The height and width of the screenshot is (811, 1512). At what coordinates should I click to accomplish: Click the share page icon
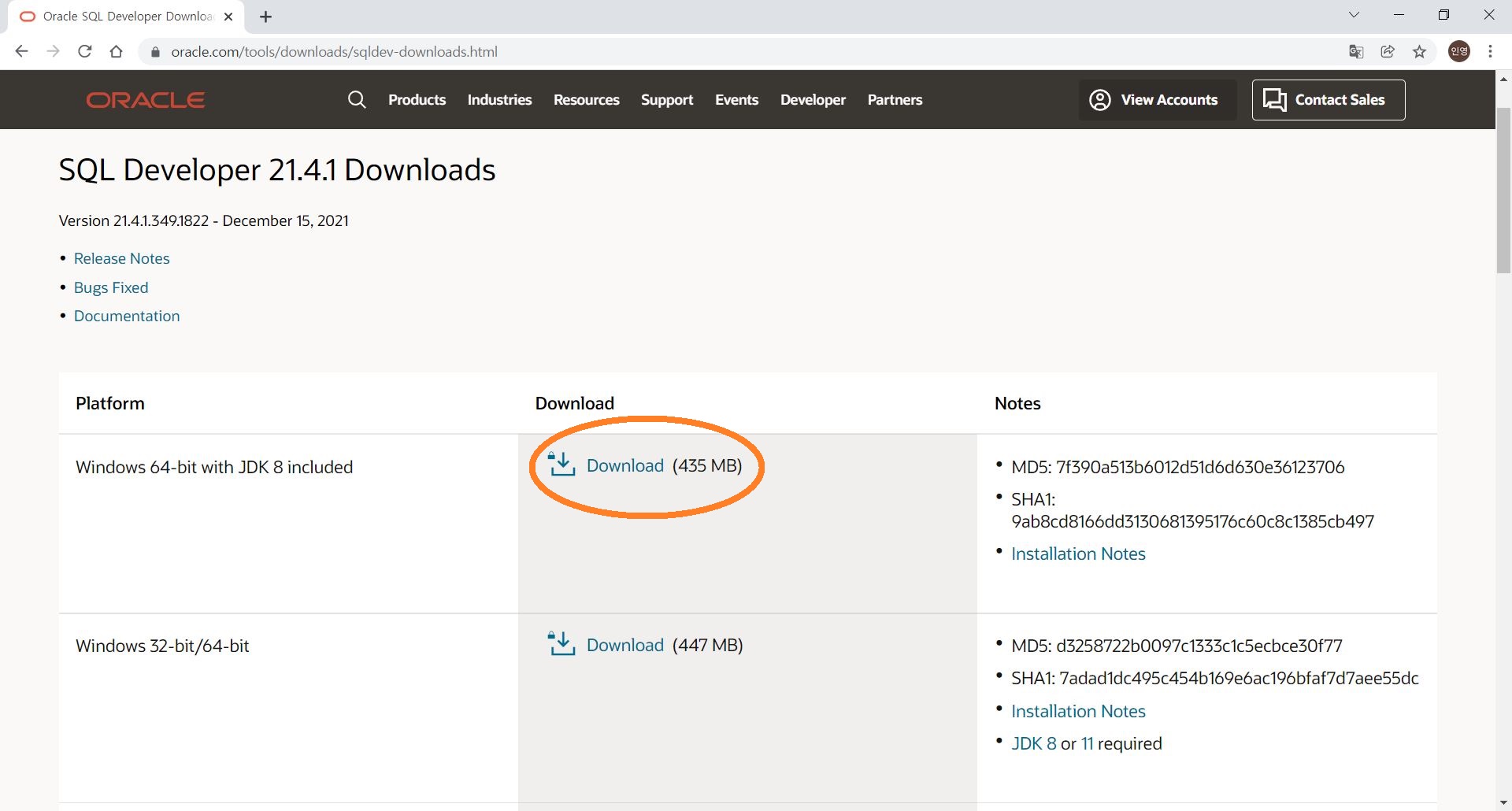tap(1388, 51)
